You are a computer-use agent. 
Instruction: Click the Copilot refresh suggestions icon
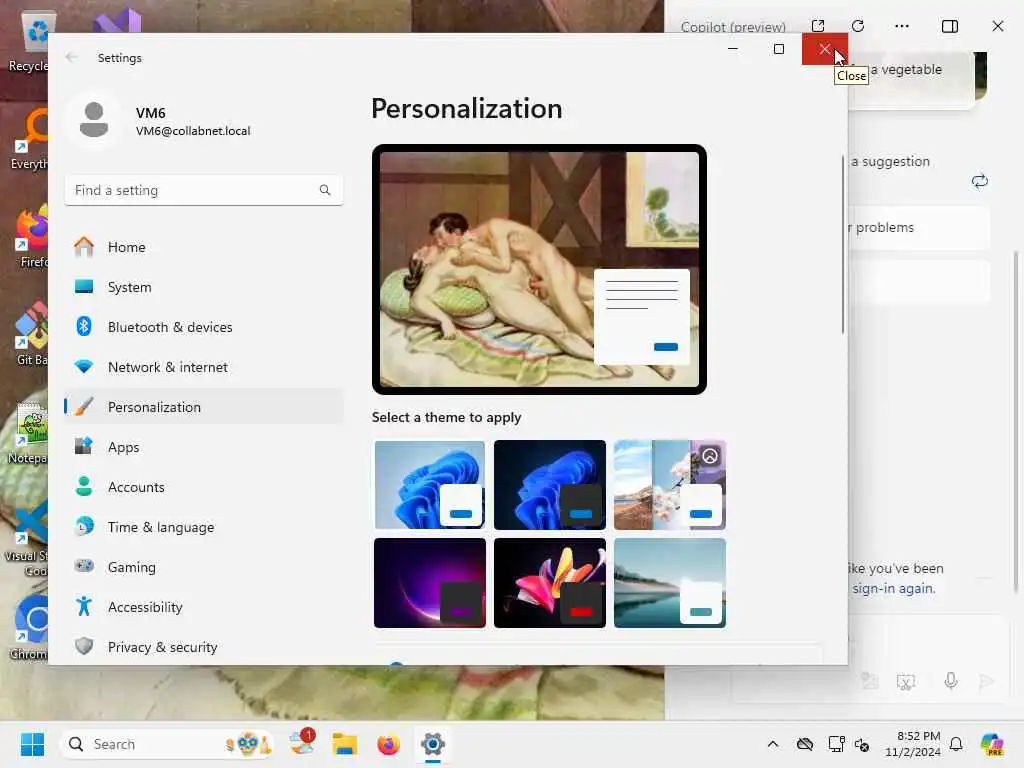point(980,181)
